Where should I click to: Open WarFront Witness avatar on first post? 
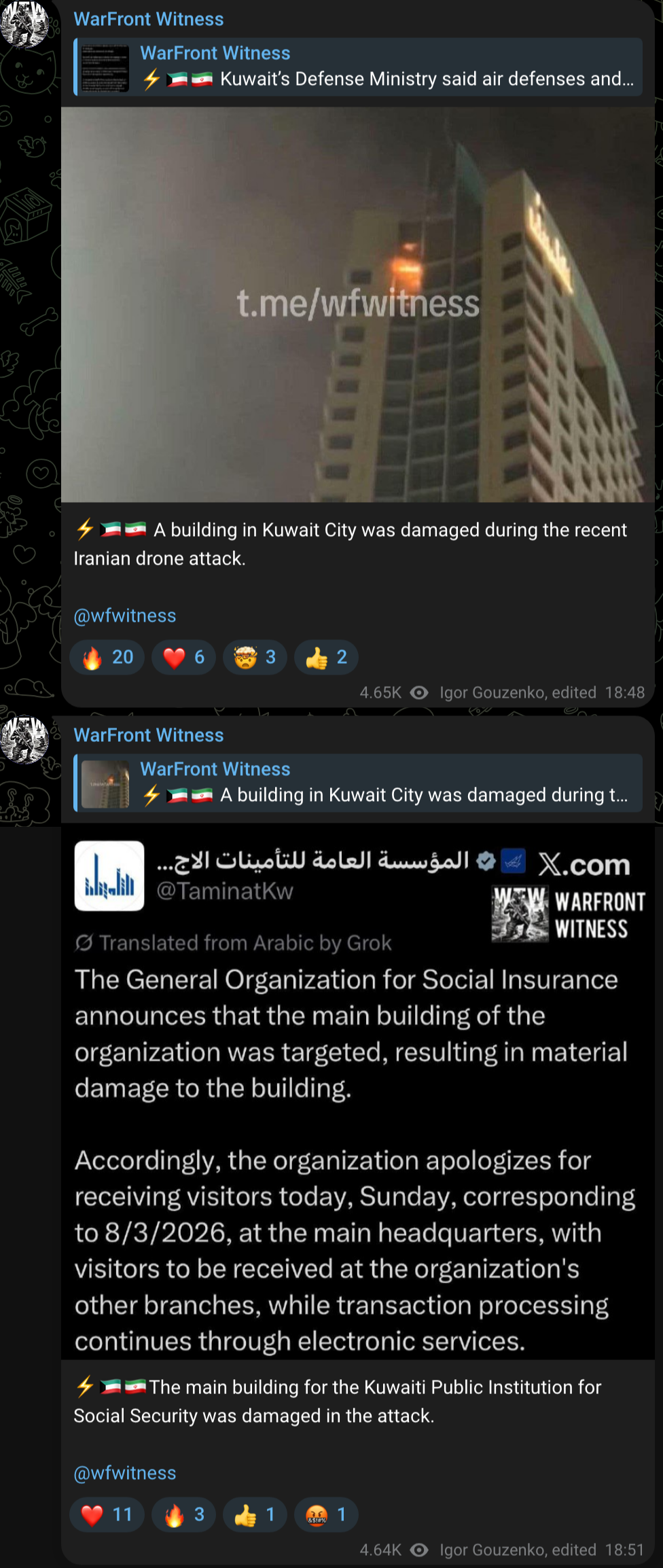tap(25, 24)
